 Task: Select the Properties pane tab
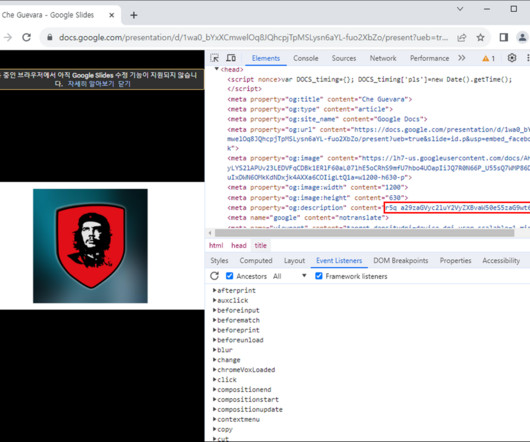point(455,261)
